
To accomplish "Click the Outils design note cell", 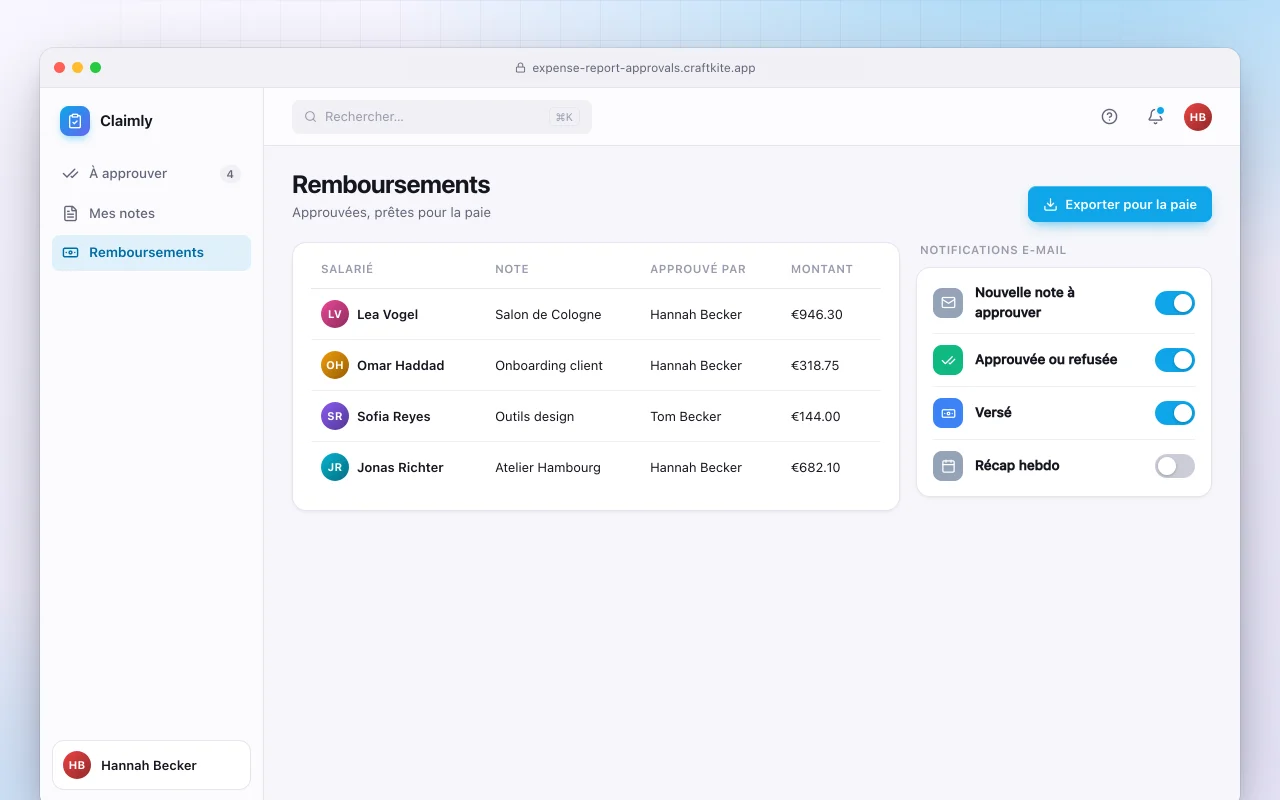I will [x=534, y=416].
